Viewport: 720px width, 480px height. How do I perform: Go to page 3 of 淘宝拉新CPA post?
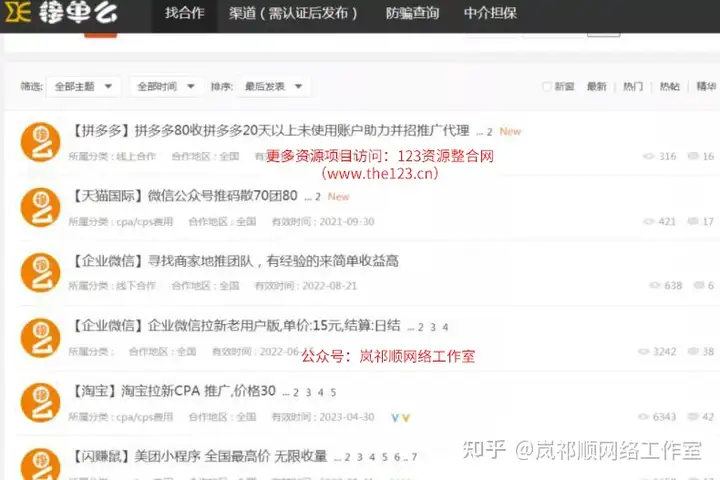coord(309,393)
